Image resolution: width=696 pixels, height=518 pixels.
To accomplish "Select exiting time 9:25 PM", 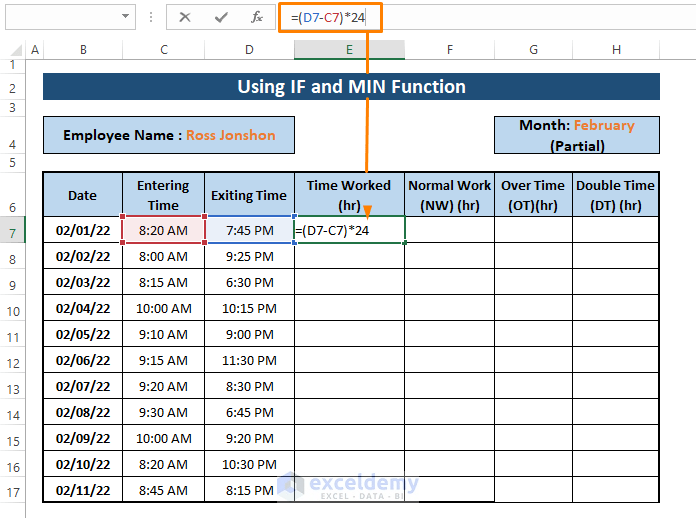I will coord(249,256).
